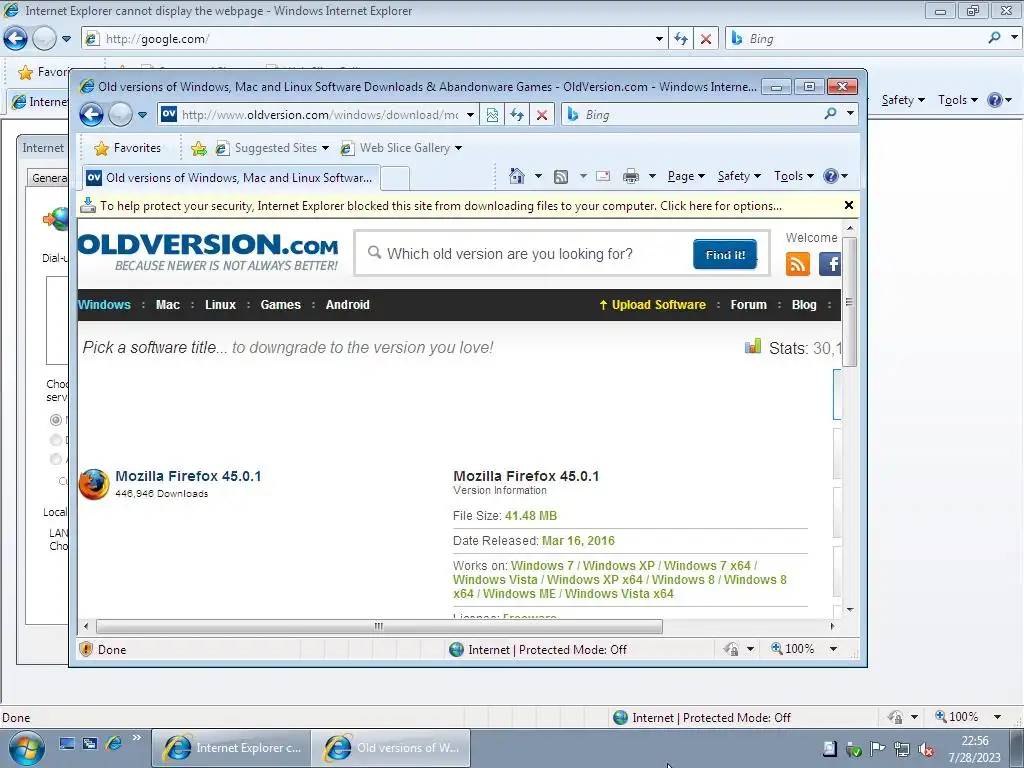This screenshot has width=1024, height=768.
Task: Open Home dropdown arrow in front toolbar
Action: (x=538, y=176)
